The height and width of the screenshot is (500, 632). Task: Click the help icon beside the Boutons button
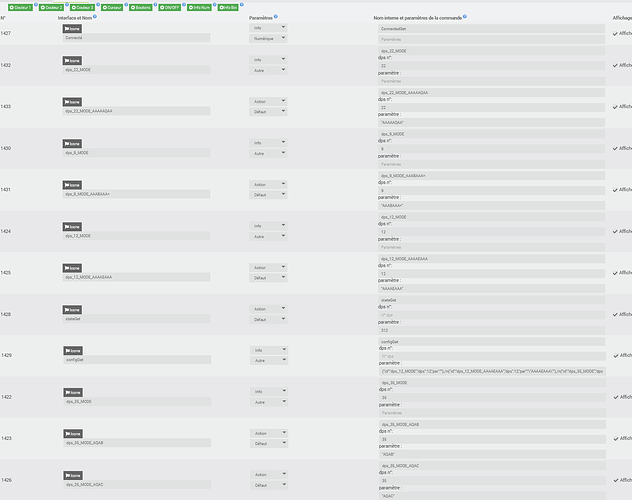[x=155, y=4]
